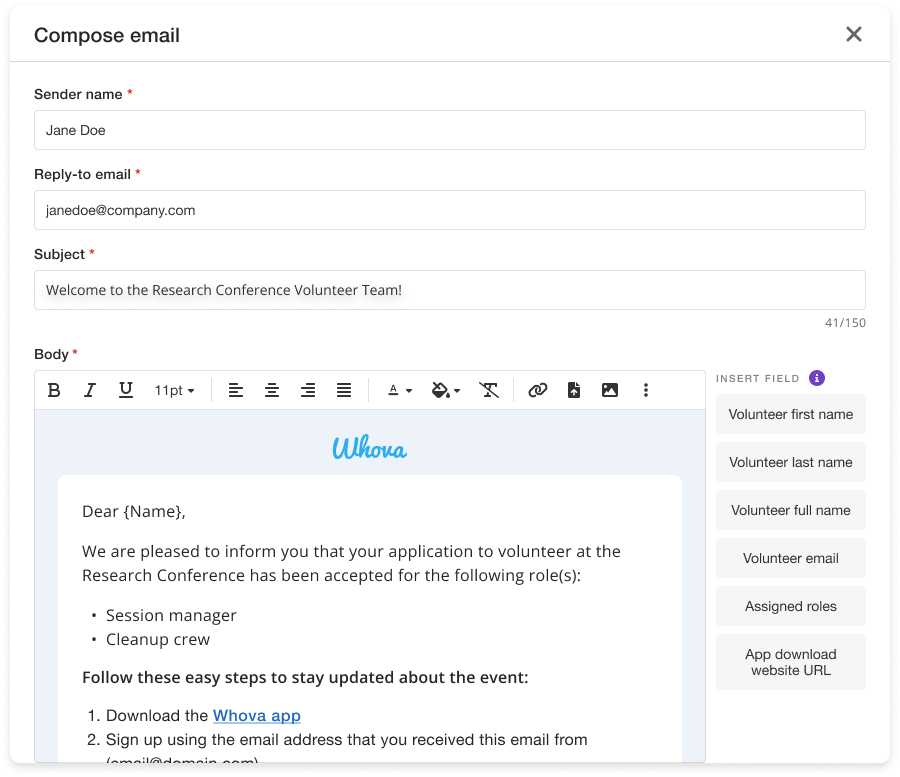This screenshot has width=900, height=777.
Task: Insert the Volunteer first name field
Action: [791, 414]
